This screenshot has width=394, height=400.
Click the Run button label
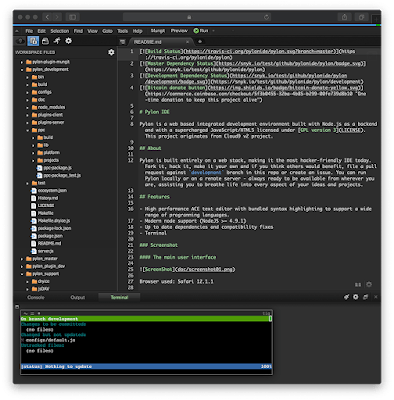click(204, 31)
